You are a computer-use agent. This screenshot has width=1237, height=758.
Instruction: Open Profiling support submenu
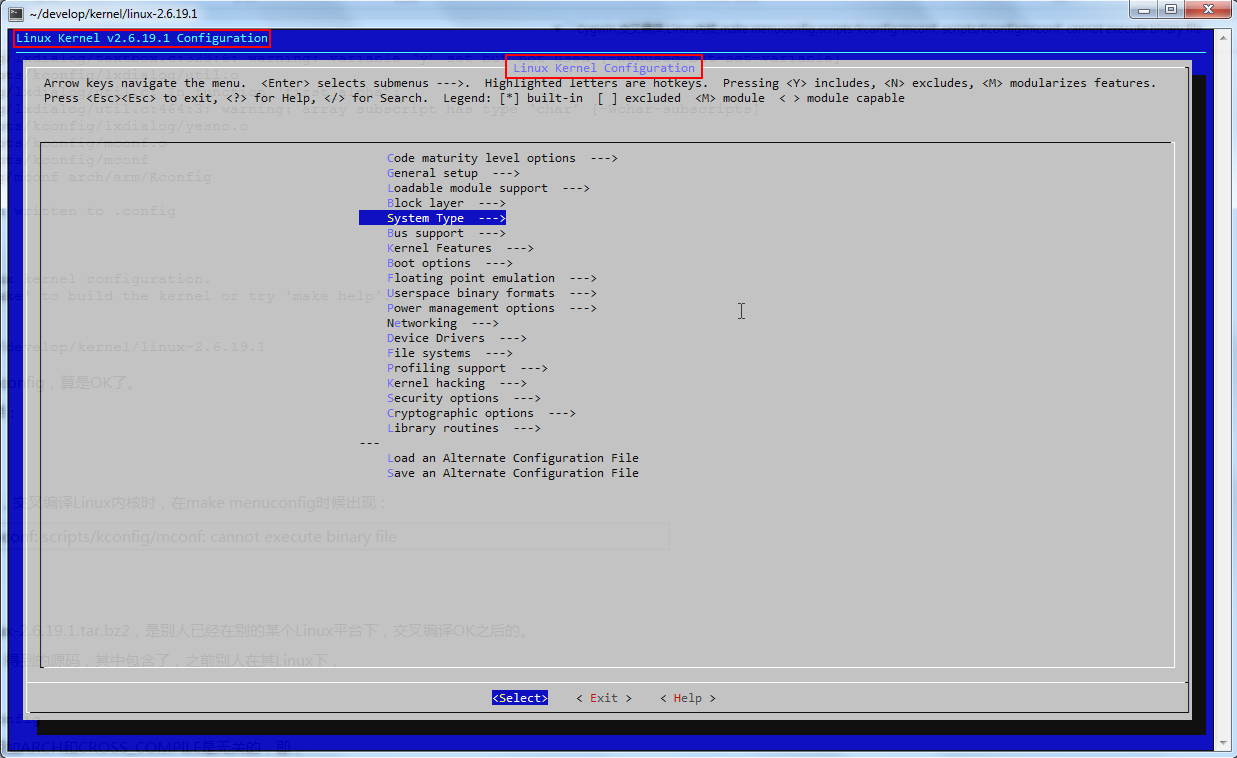click(467, 368)
